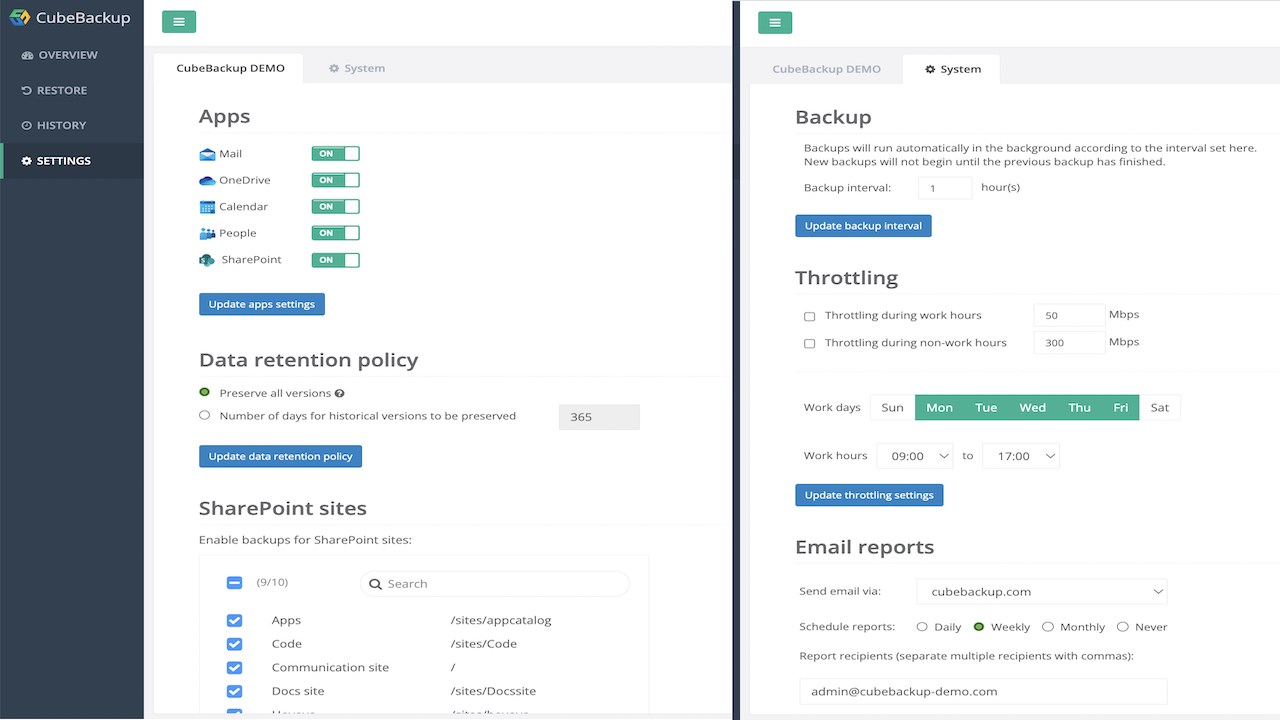This screenshot has height=720, width=1280.
Task: Click the Report recipients email field
Action: (x=983, y=691)
